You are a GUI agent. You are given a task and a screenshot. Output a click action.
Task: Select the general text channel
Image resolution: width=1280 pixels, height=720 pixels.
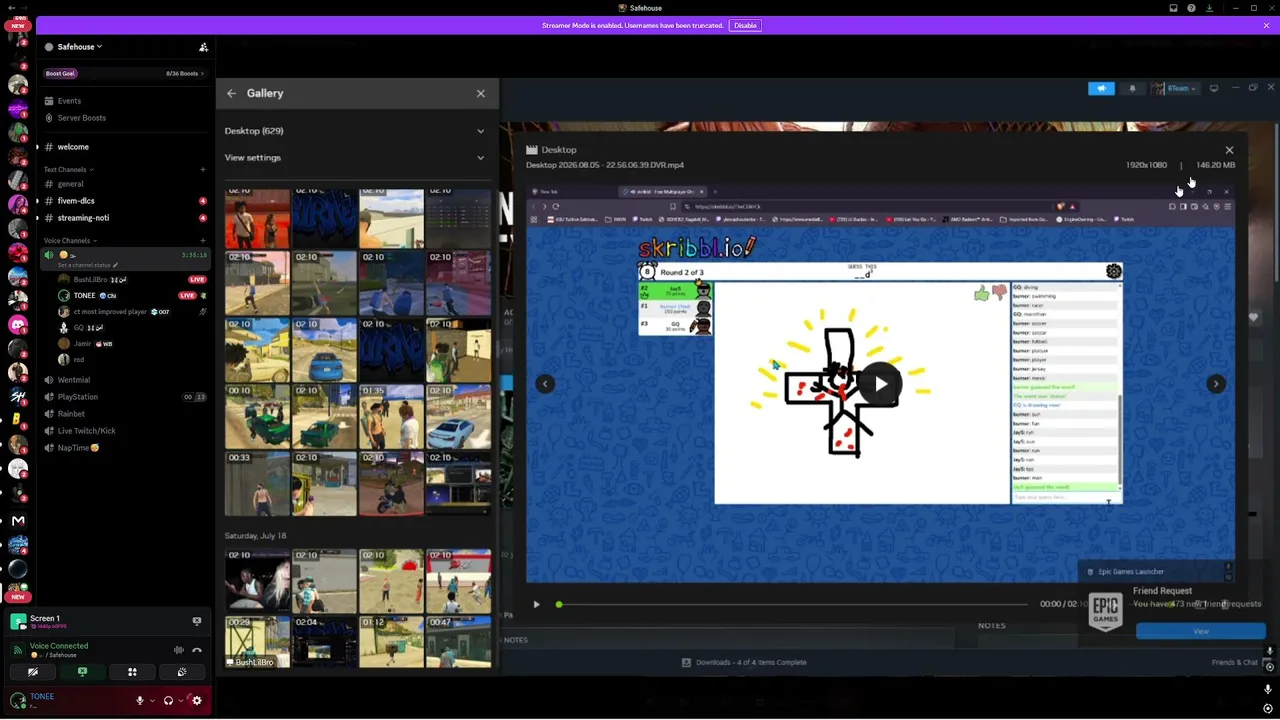[x=70, y=184]
